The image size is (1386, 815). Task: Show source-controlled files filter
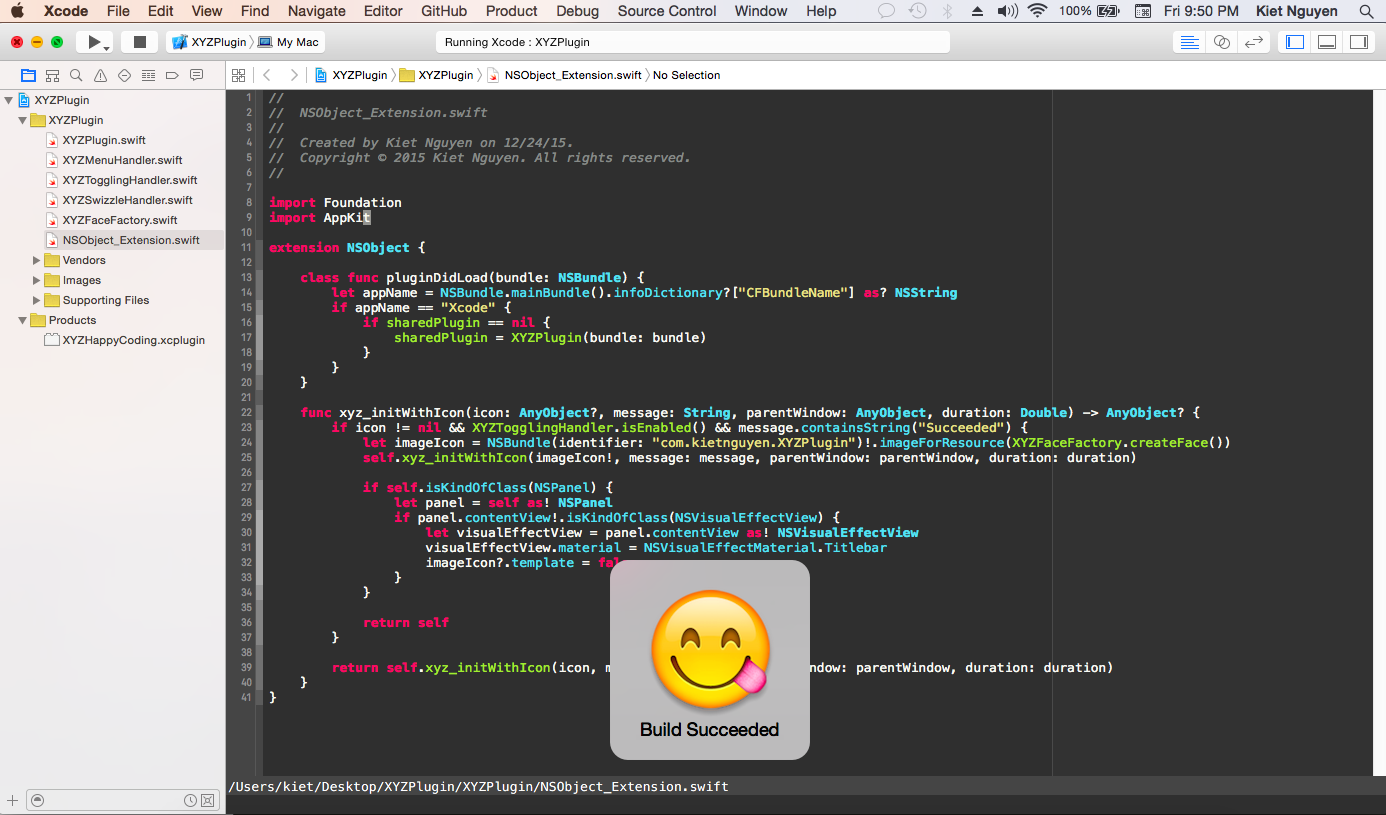click(x=207, y=800)
